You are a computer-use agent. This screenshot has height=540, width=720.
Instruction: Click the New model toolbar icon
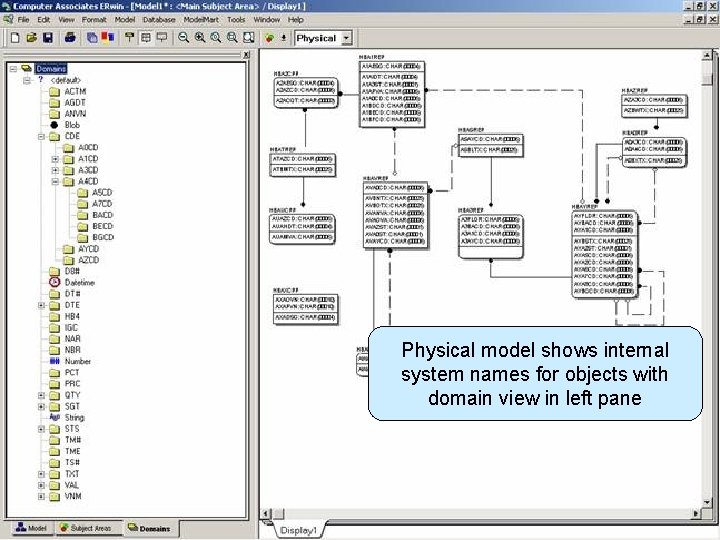coord(15,38)
